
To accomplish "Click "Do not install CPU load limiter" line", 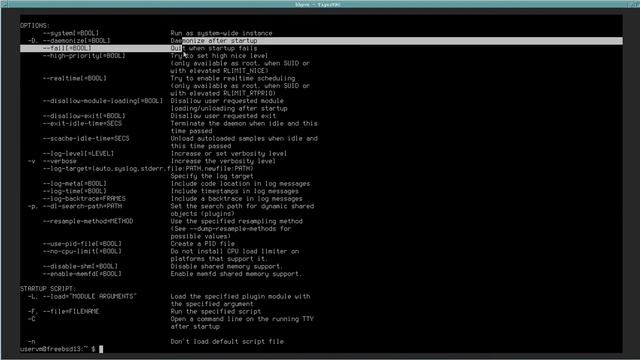I will click(x=234, y=251).
